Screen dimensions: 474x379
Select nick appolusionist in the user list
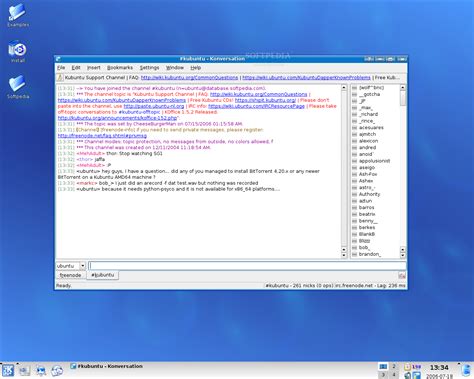pos(374,161)
